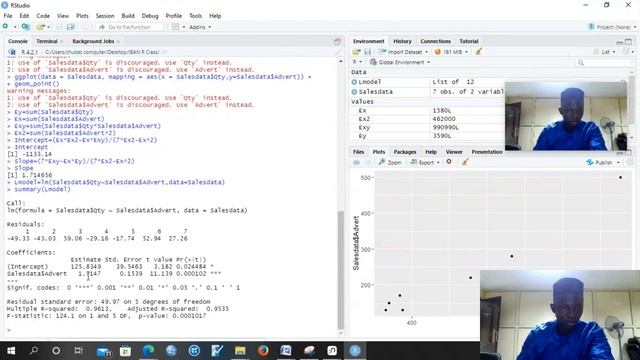This screenshot has width=640, height=360.
Task: Open Firefox from taskbar
Action: (263, 351)
